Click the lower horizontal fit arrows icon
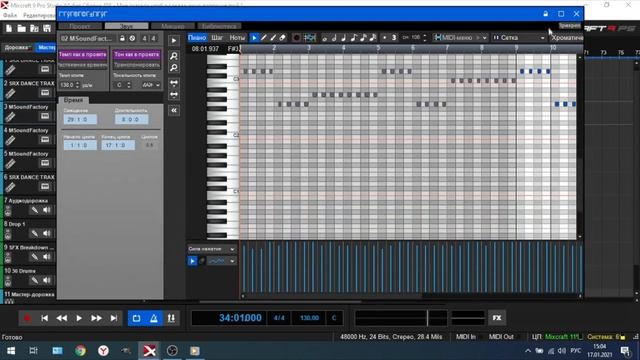640x360 pixels. [x=174, y=95]
